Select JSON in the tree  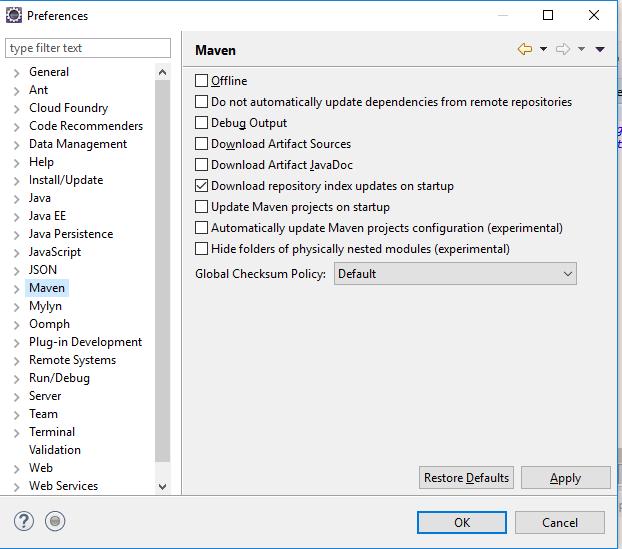click(43, 270)
